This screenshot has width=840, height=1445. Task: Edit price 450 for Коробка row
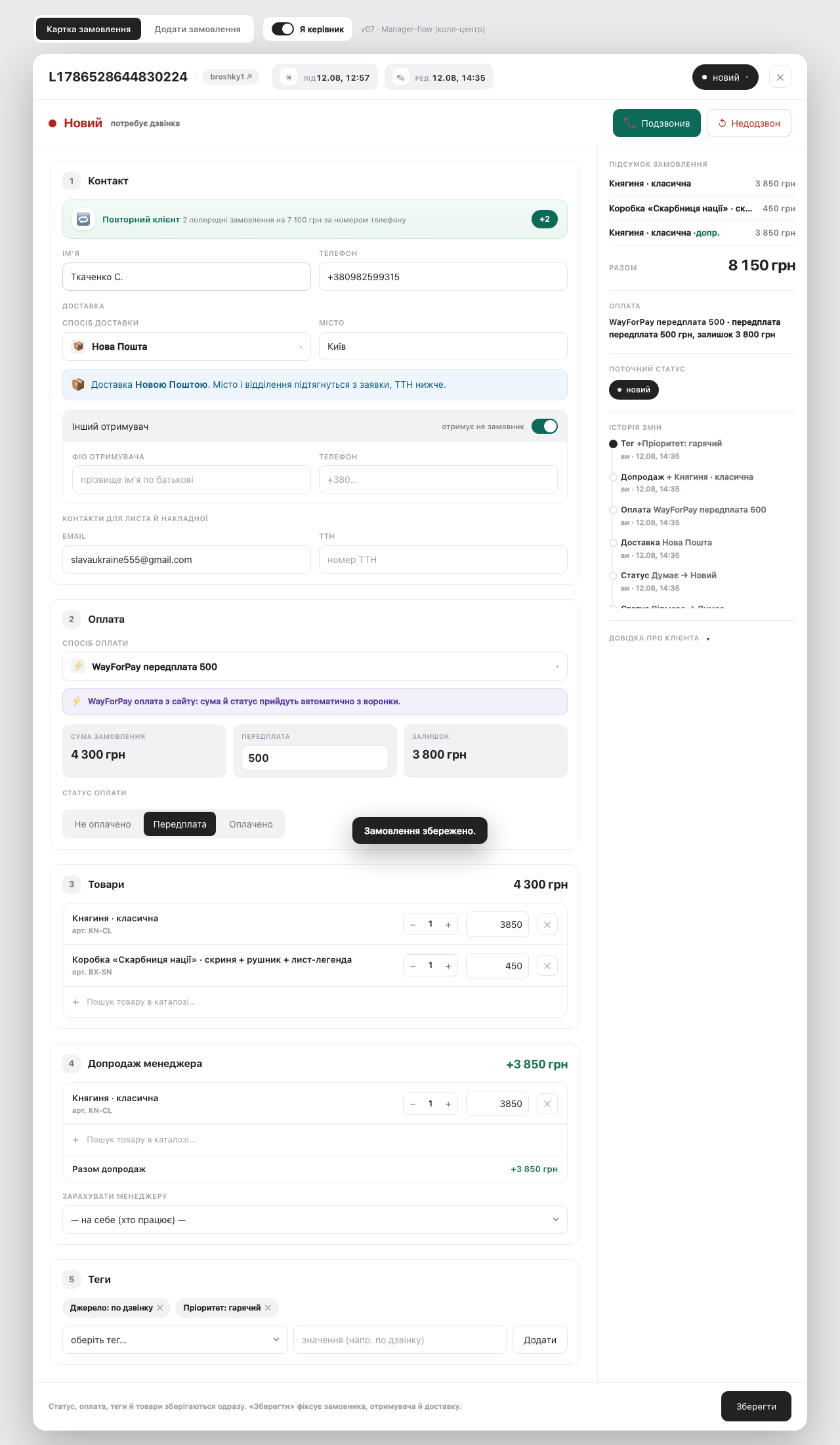tap(497, 966)
